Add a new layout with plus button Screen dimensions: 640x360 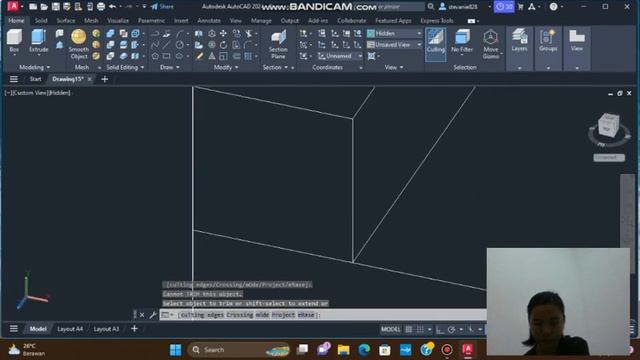pos(134,329)
